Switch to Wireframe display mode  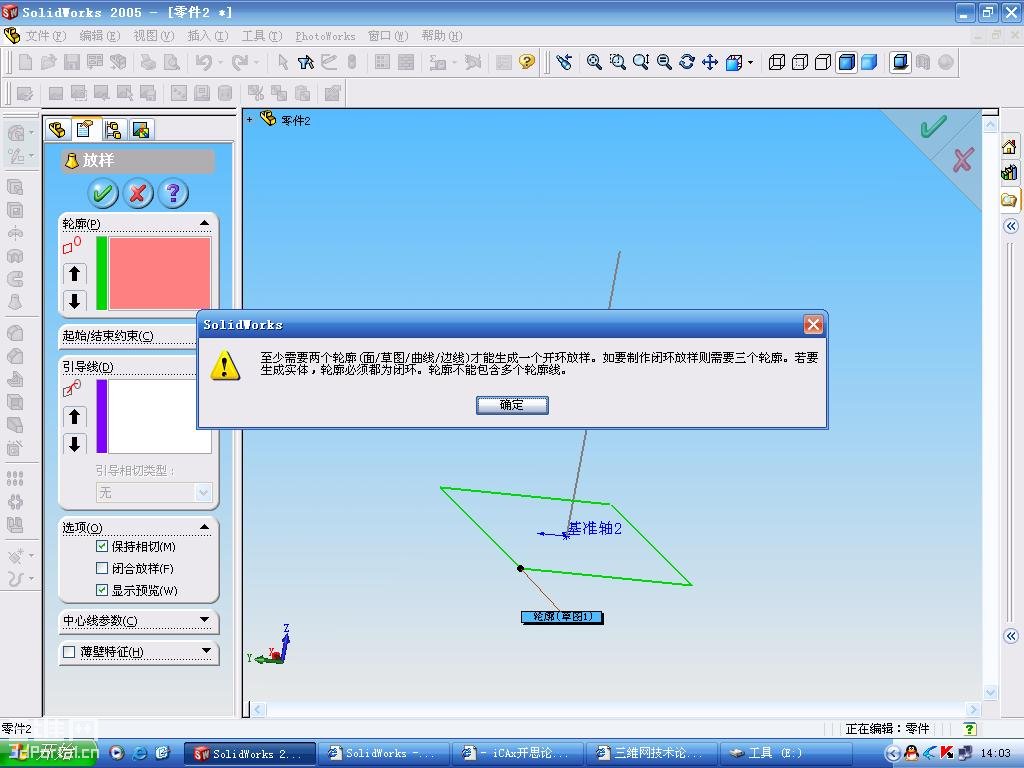coord(776,62)
